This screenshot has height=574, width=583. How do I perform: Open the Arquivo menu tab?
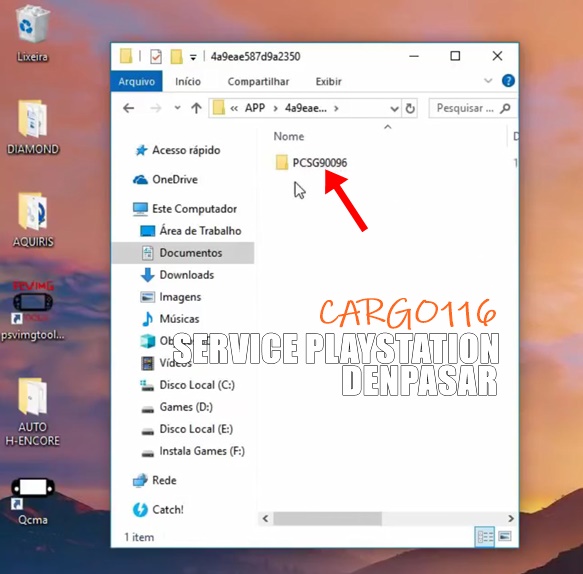(136, 81)
